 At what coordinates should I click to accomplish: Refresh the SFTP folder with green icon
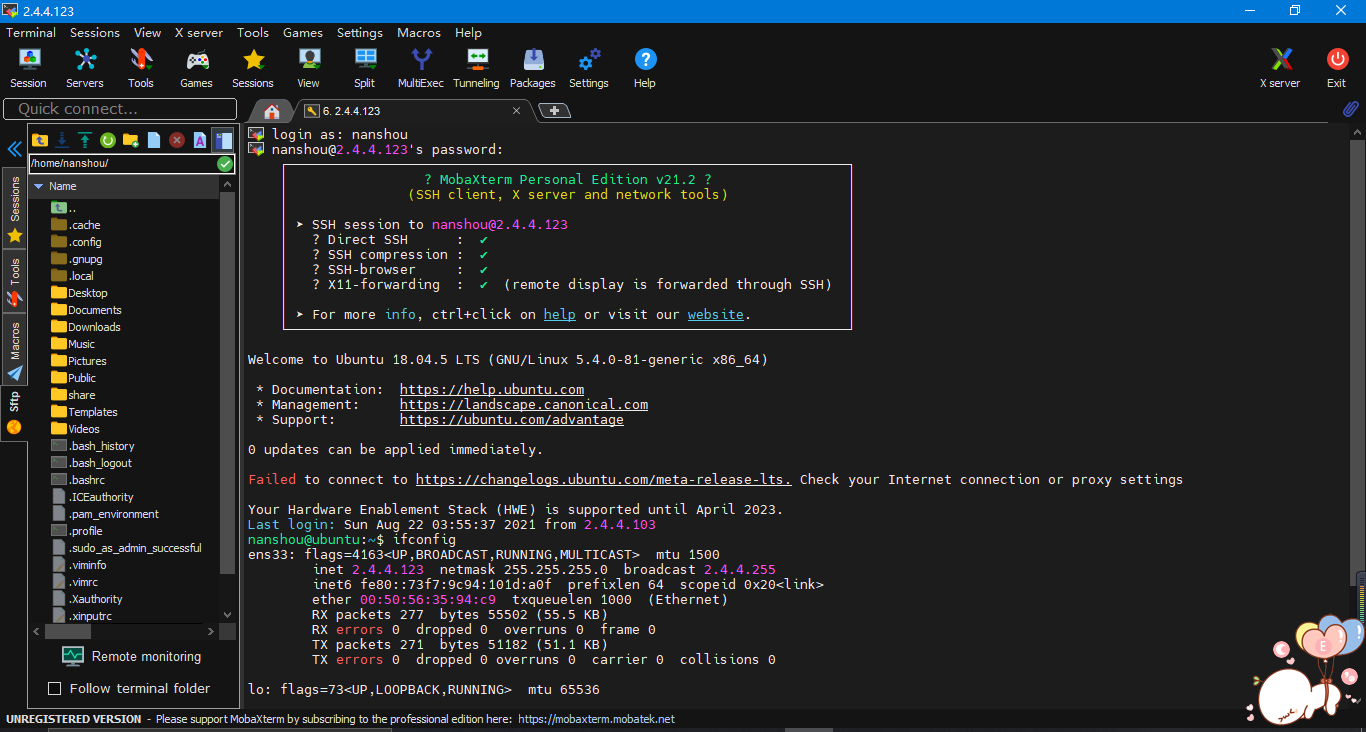(x=108, y=140)
